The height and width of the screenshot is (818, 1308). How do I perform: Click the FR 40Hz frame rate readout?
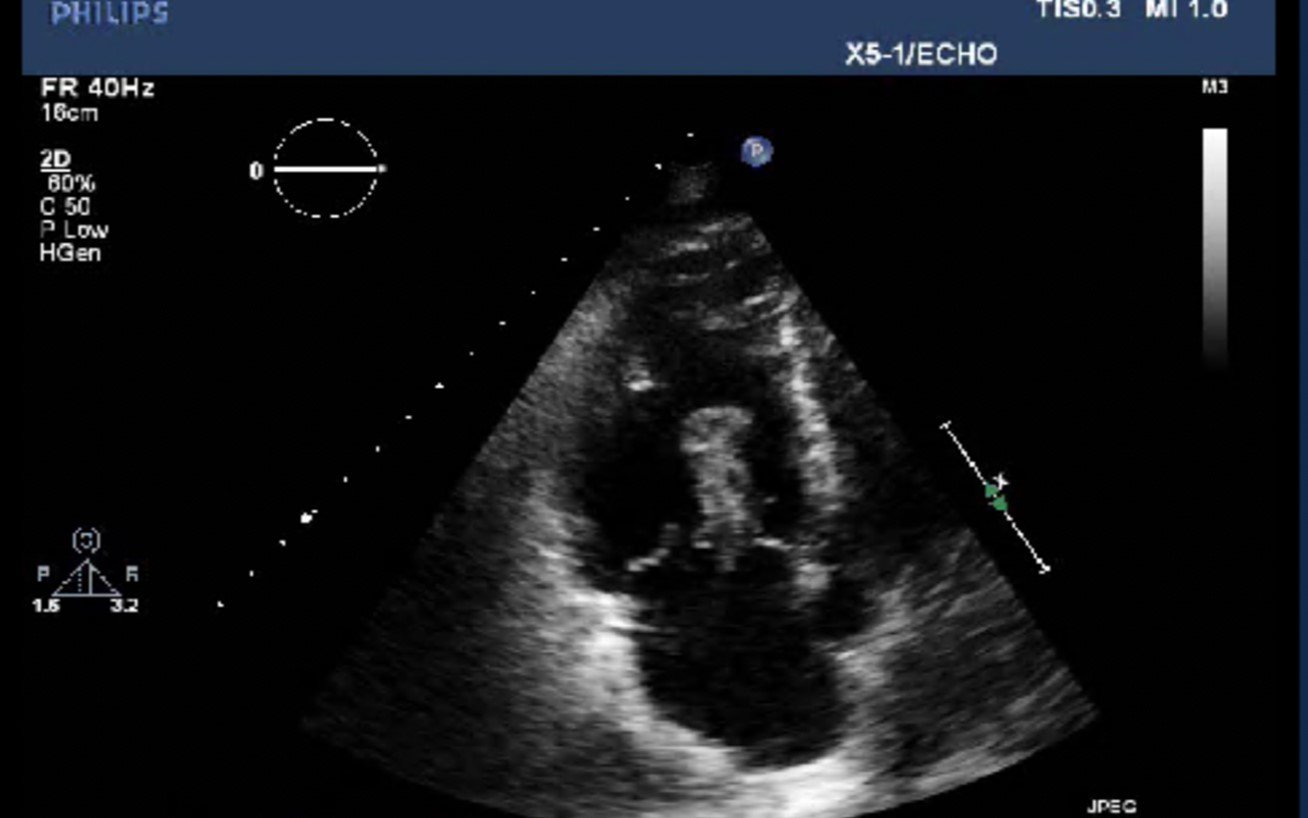(97, 88)
